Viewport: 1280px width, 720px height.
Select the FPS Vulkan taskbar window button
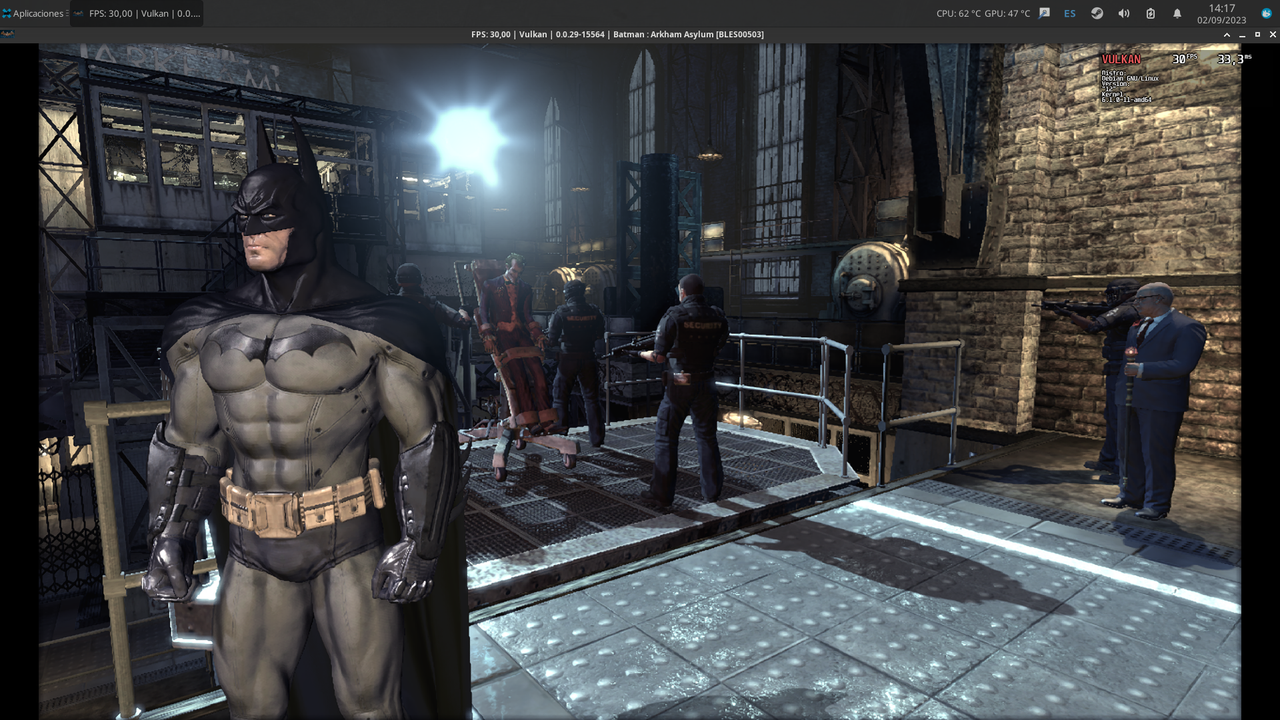tap(137, 13)
